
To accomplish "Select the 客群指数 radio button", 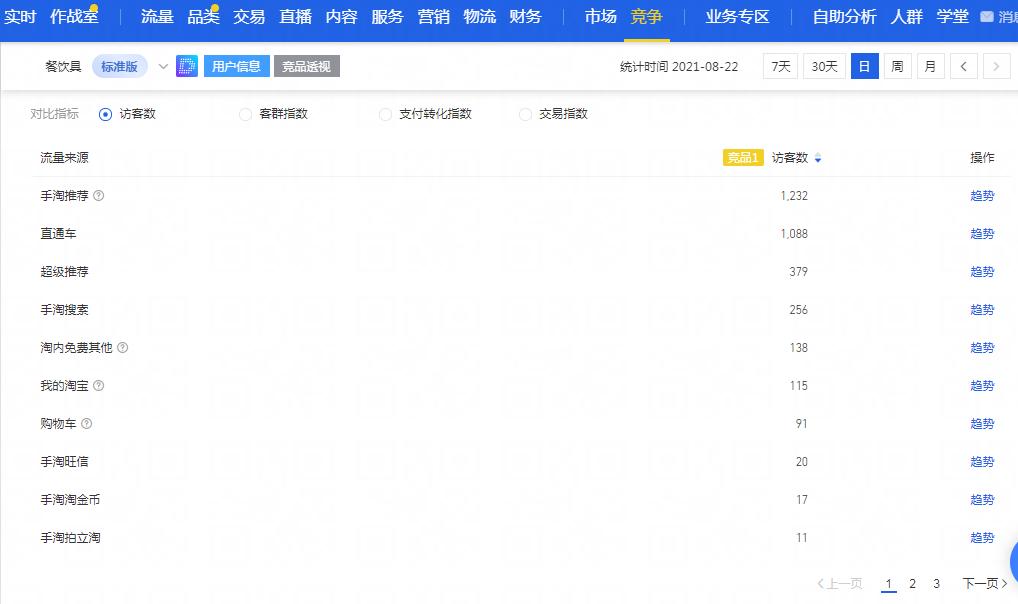I will coord(245,114).
